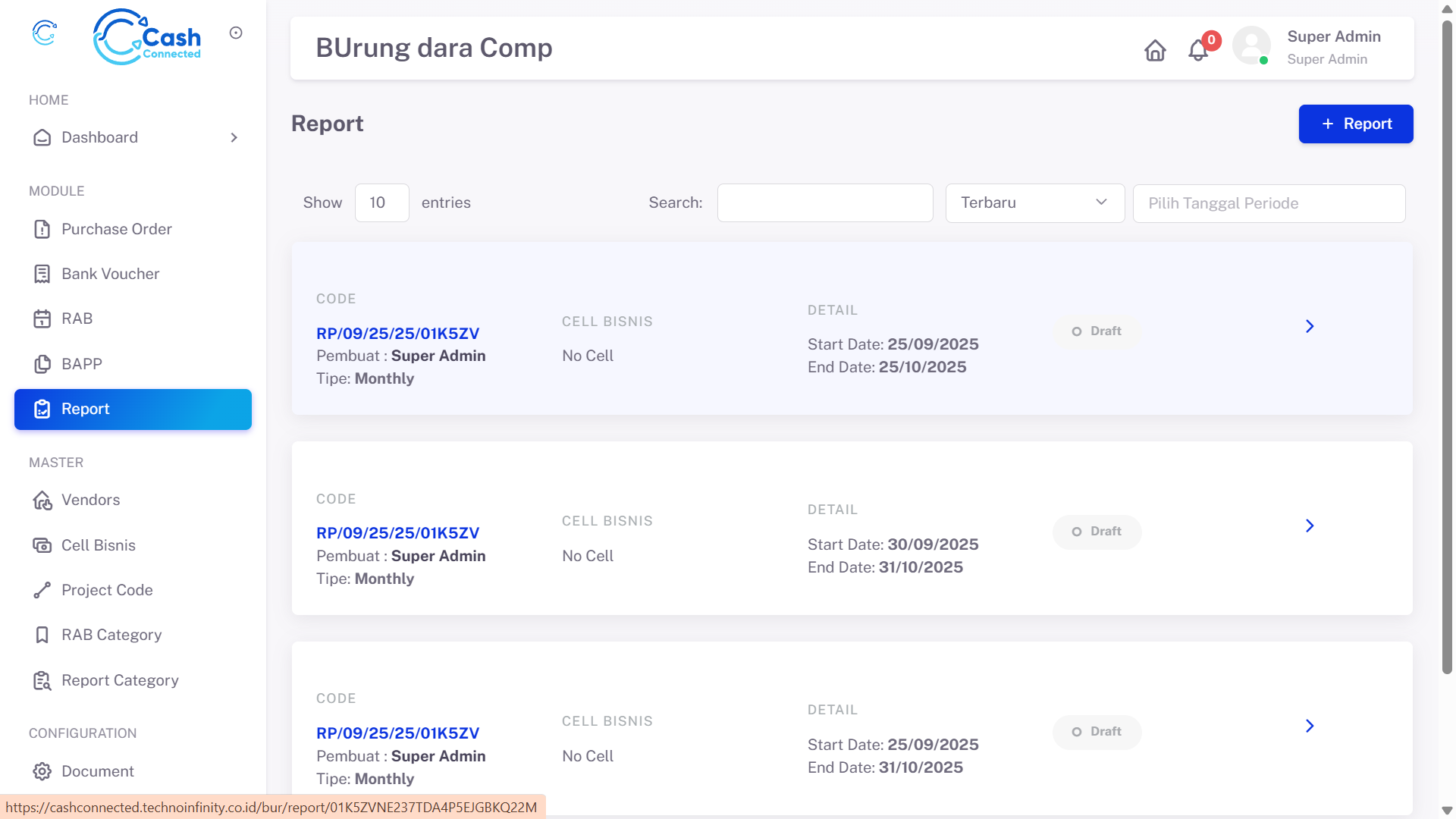Click the Super Admin avatar

pyautogui.click(x=1251, y=46)
